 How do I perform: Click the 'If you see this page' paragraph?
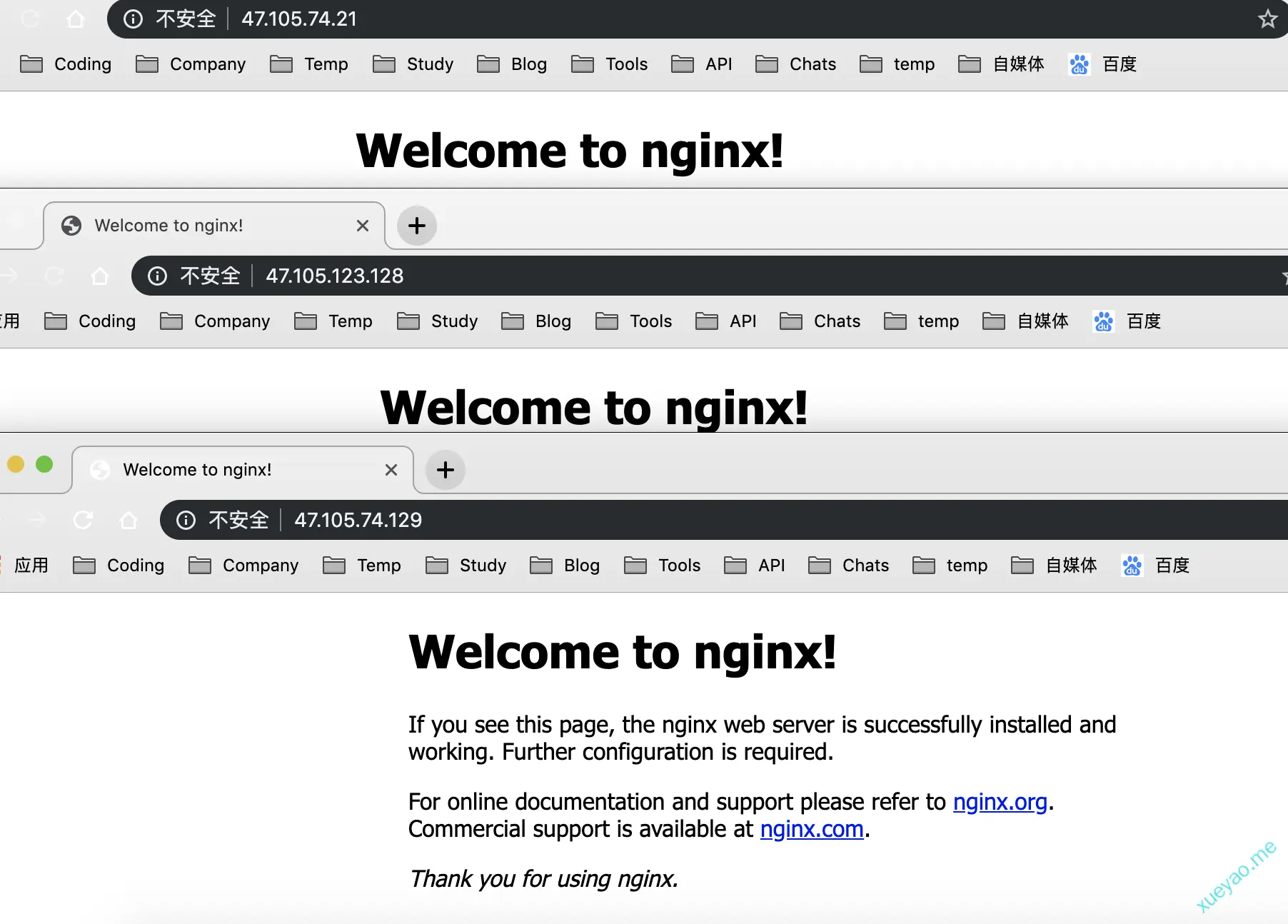tap(762, 738)
